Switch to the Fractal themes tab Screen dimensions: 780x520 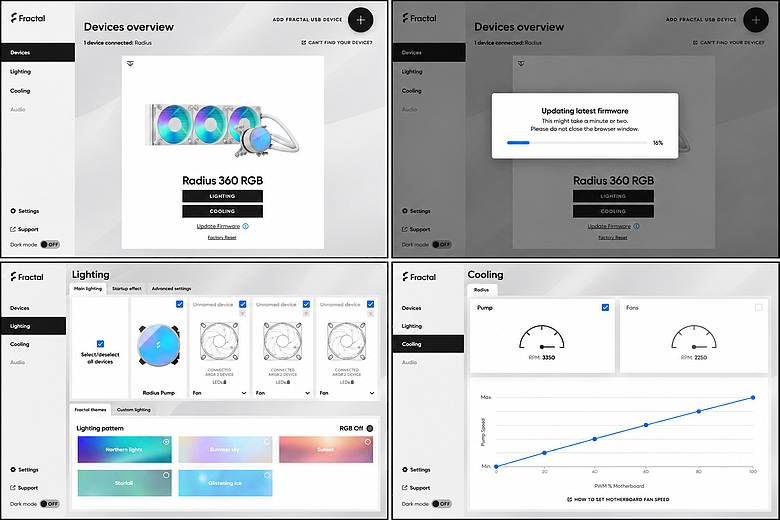tap(91, 410)
